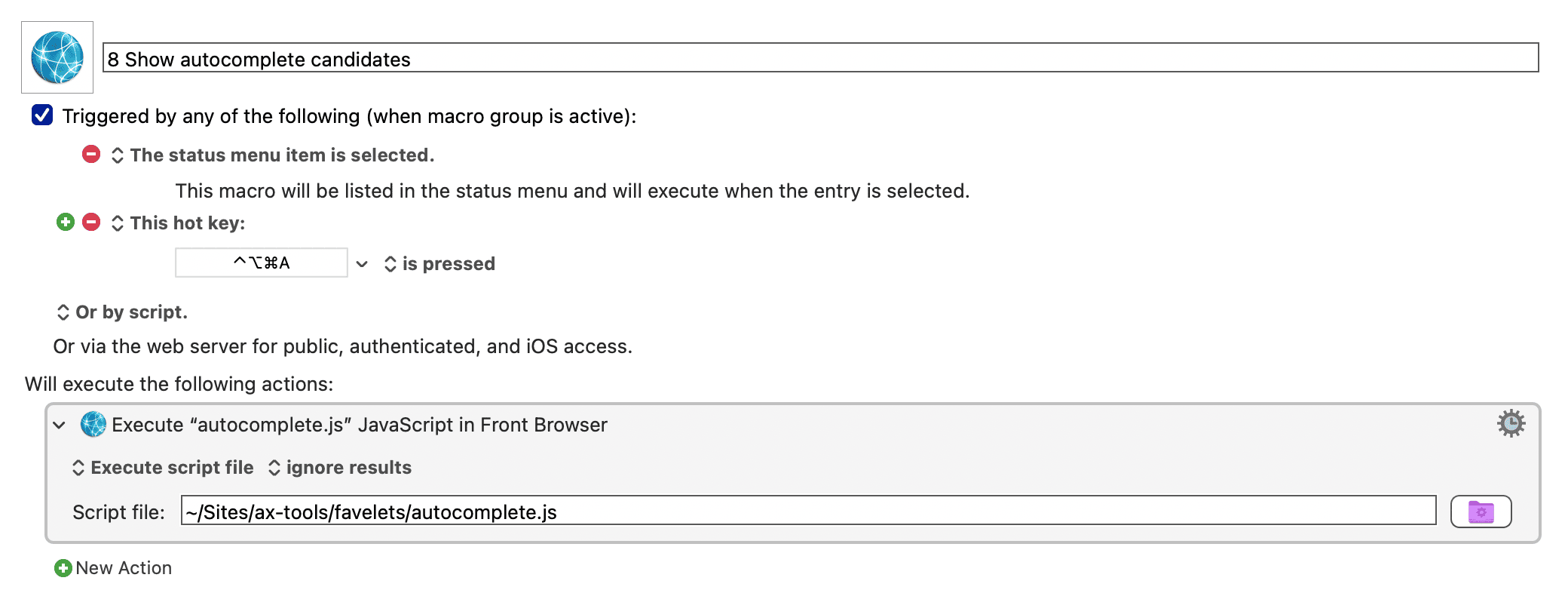Click New Action to add an action
The image size is (1568, 593).
[x=124, y=567]
